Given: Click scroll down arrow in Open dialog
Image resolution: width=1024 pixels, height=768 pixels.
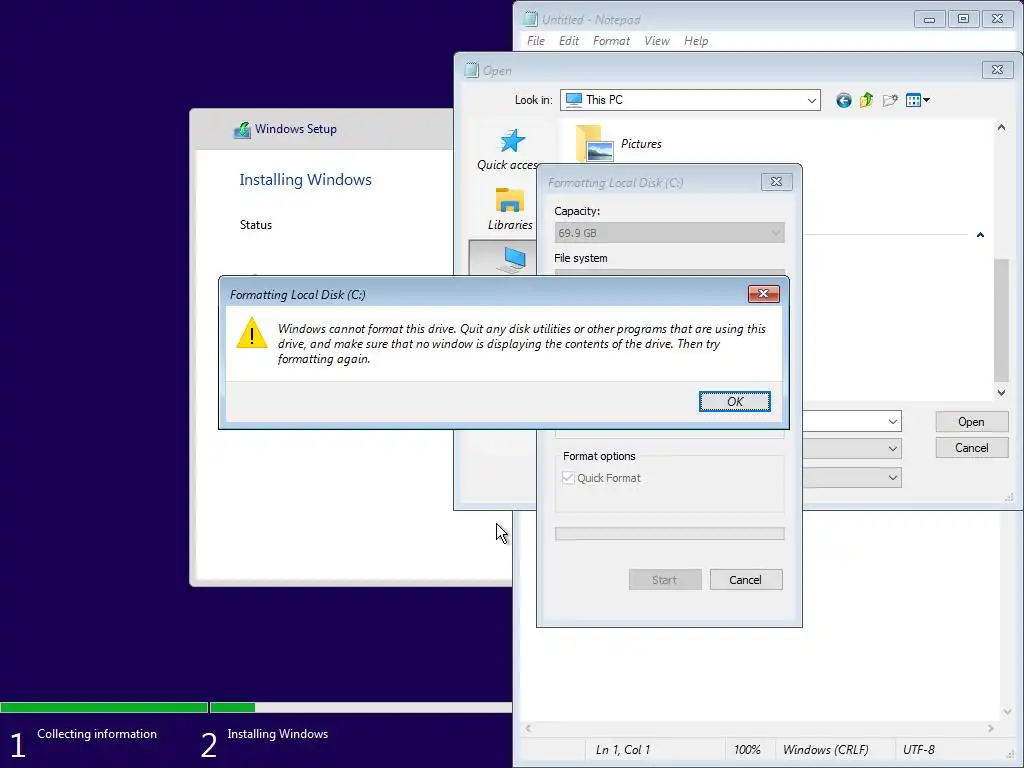Looking at the screenshot, I should [x=1001, y=392].
